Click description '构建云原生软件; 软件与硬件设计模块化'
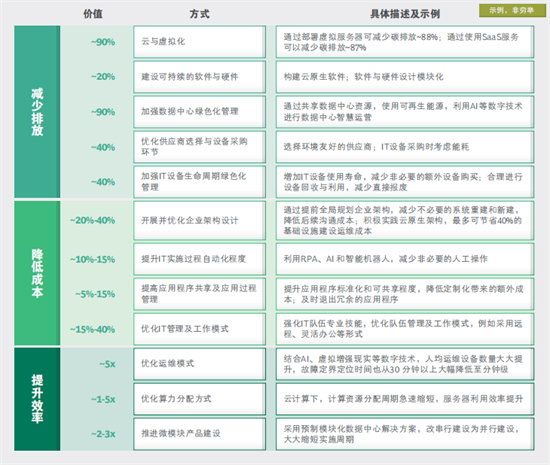Viewport: 550px width, 465px height. coord(405,77)
